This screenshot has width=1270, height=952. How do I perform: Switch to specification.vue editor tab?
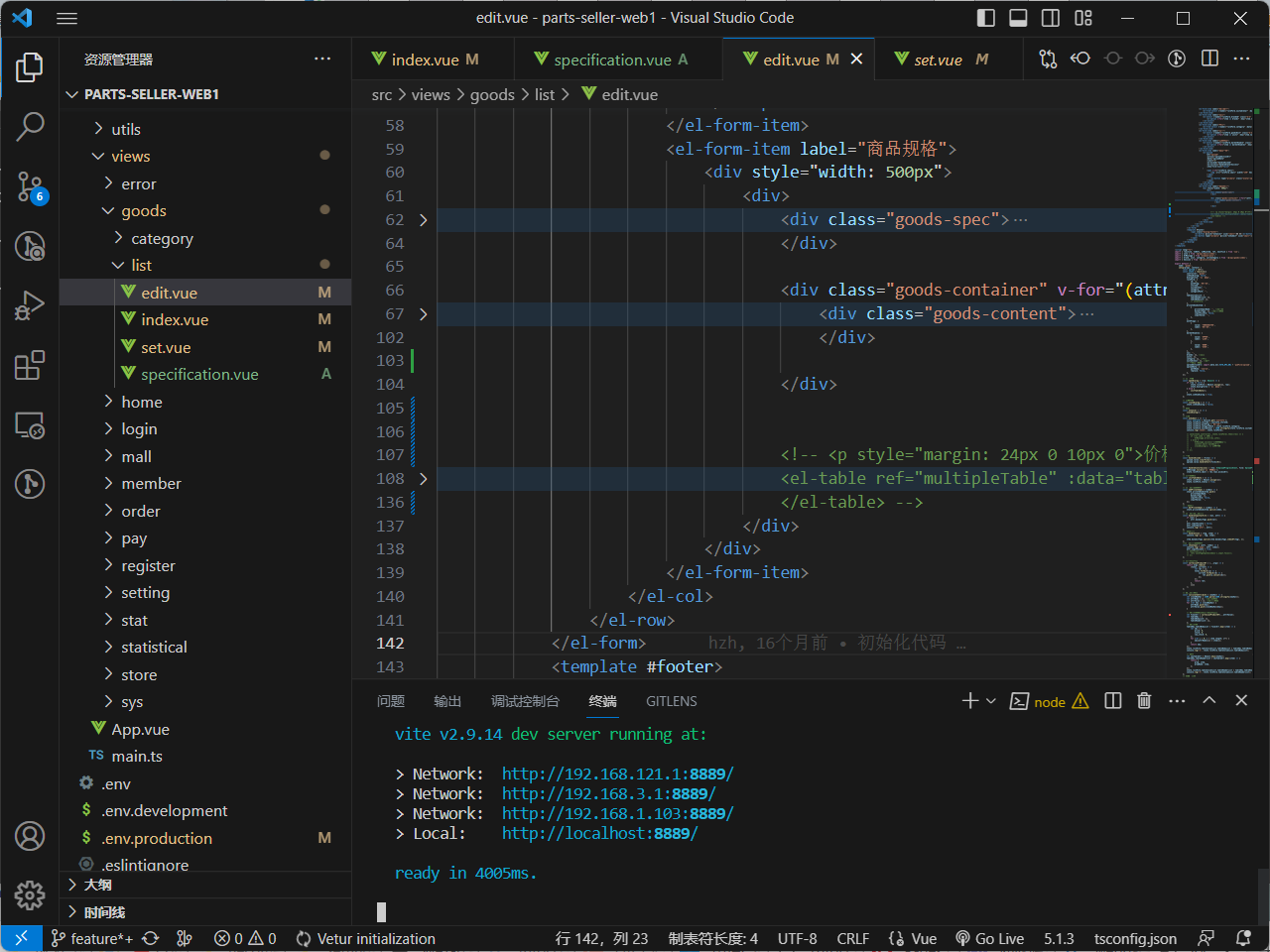619,59
